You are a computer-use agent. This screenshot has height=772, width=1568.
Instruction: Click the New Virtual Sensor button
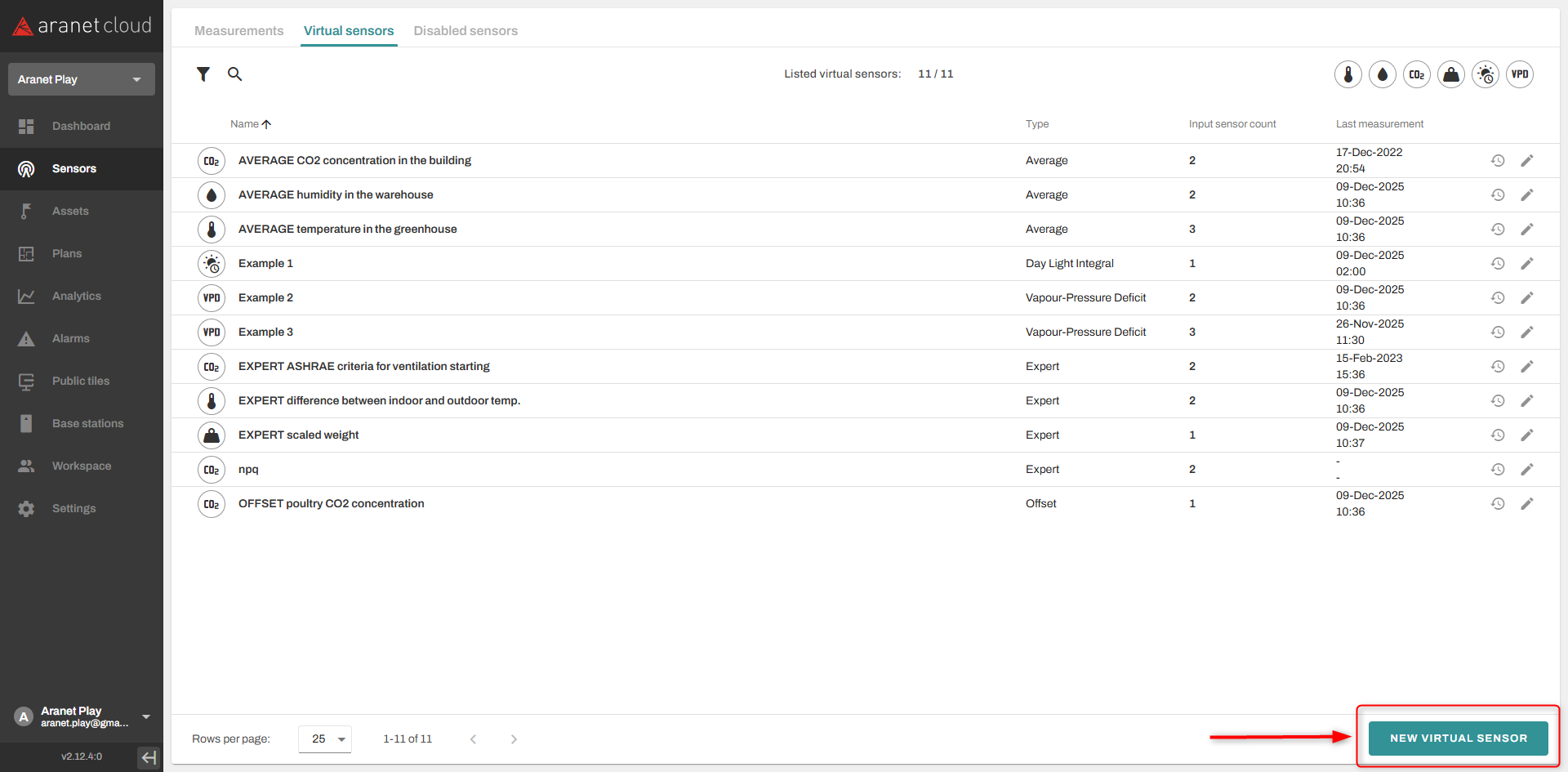(1458, 739)
